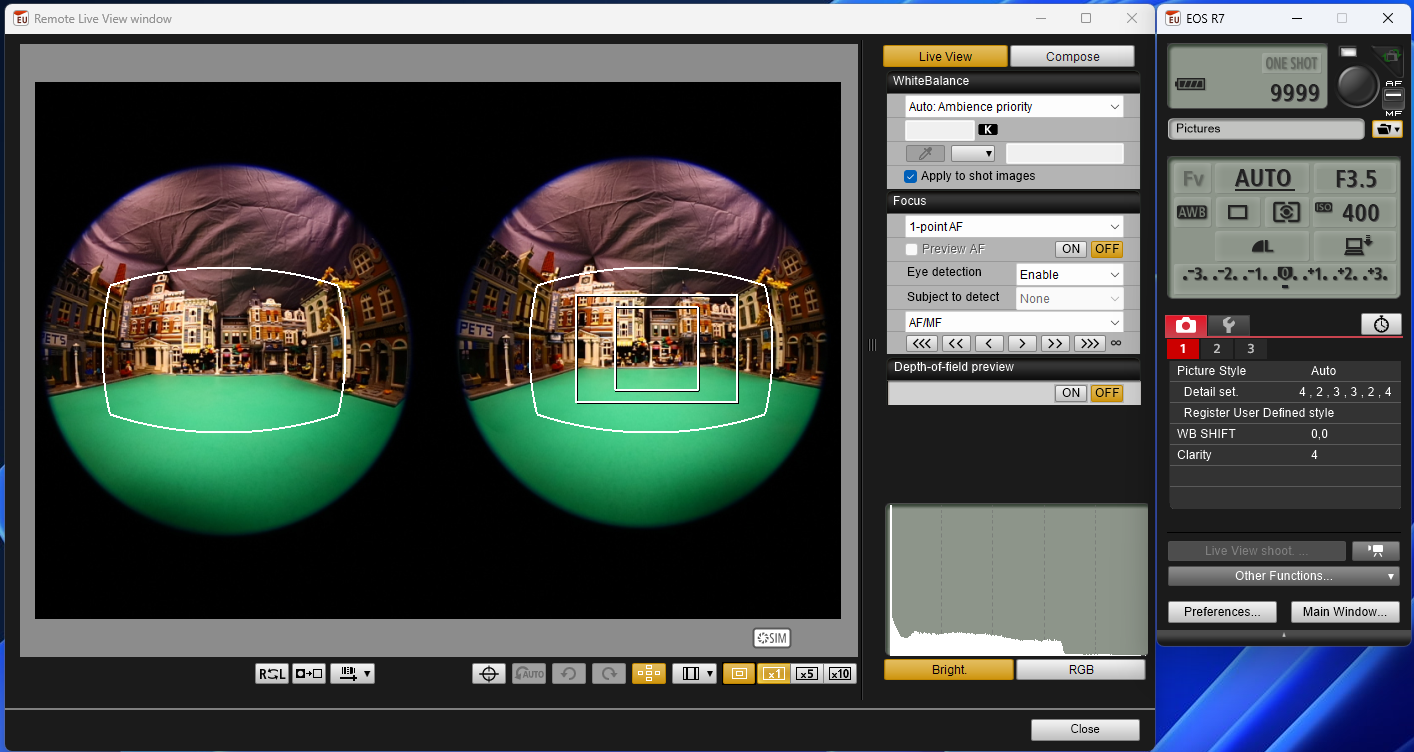Click the save-to-computer icon
1414x752 pixels.
[1356, 245]
